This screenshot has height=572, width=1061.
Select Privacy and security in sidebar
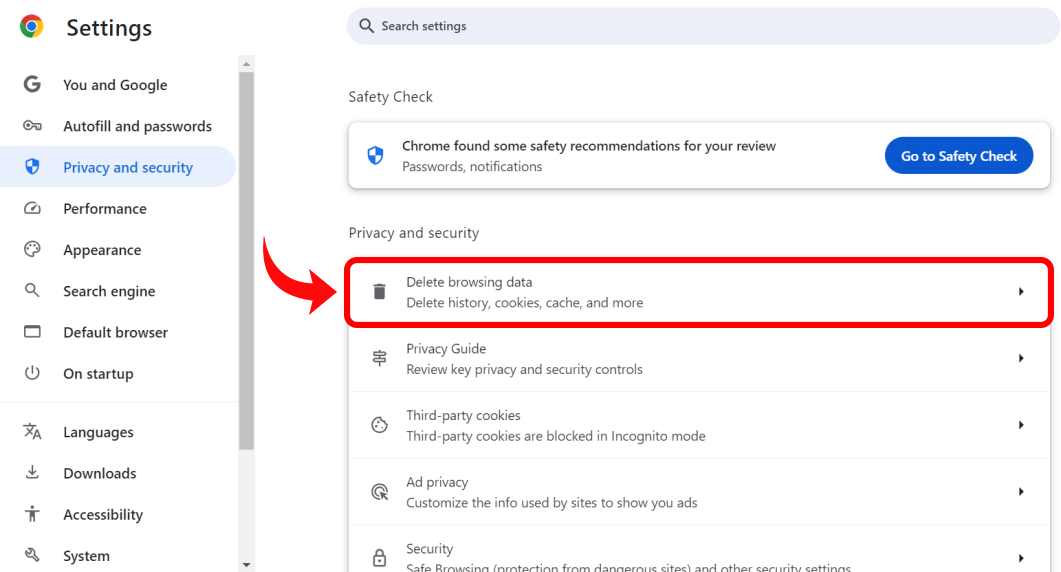click(x=118, y=167)
